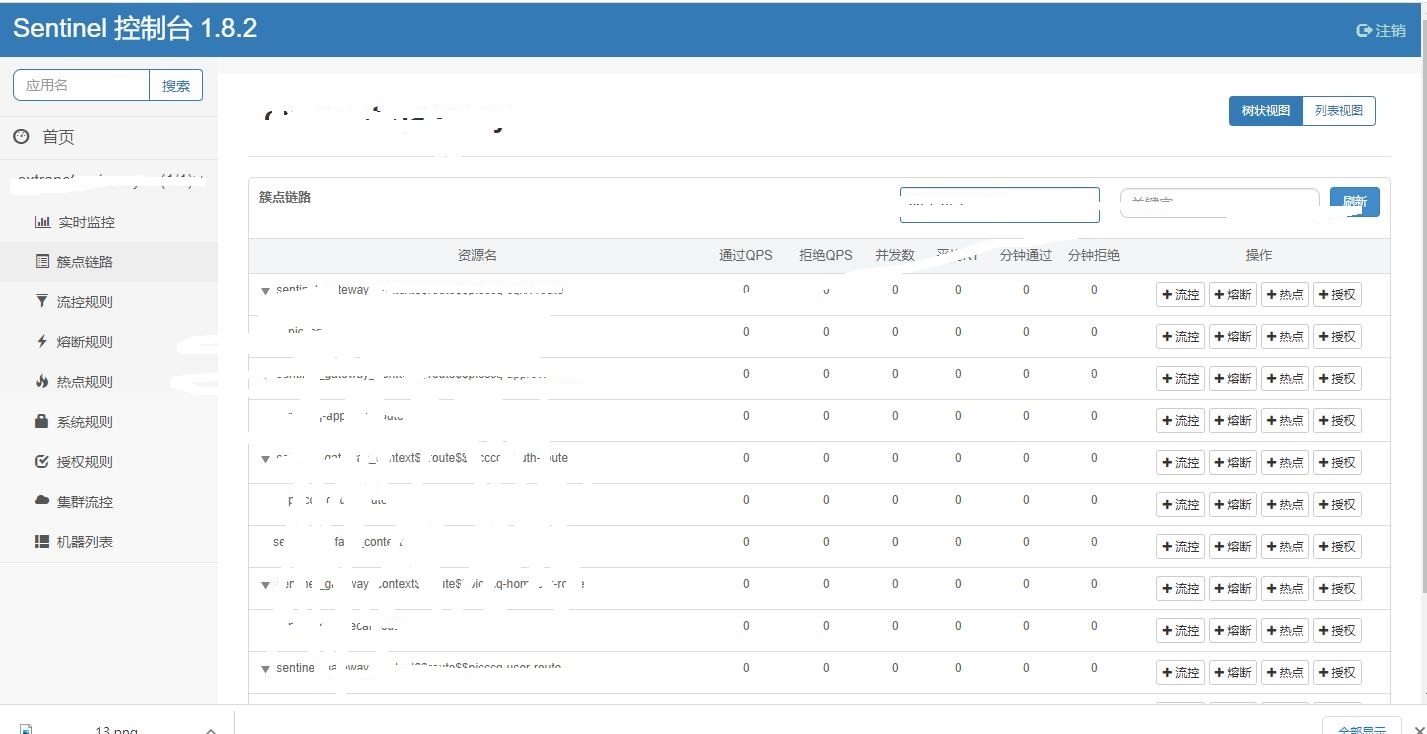Click the 操作 column header
Image resolution: width=1427 pixels, height=734 pixels.
(1259, 255)
